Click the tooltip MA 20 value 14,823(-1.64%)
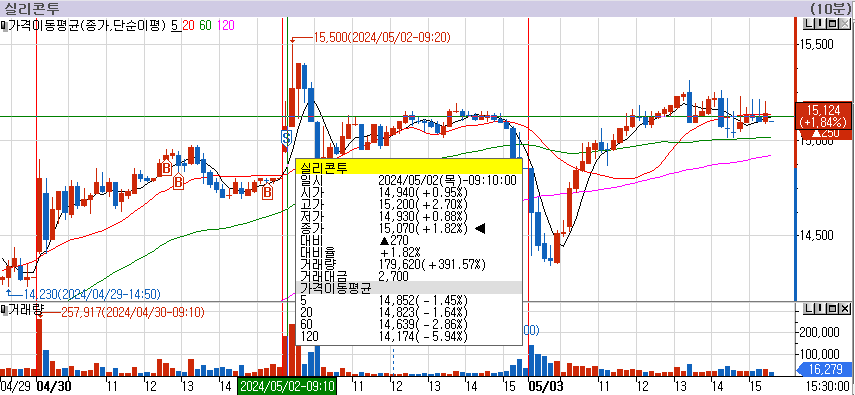 (423, 313)
